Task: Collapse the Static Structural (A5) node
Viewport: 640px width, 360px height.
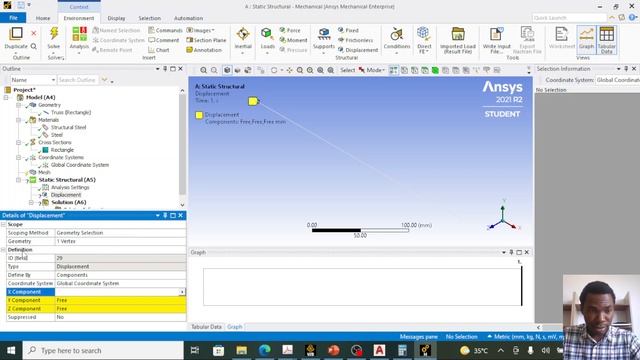Action: pos(18,180)
